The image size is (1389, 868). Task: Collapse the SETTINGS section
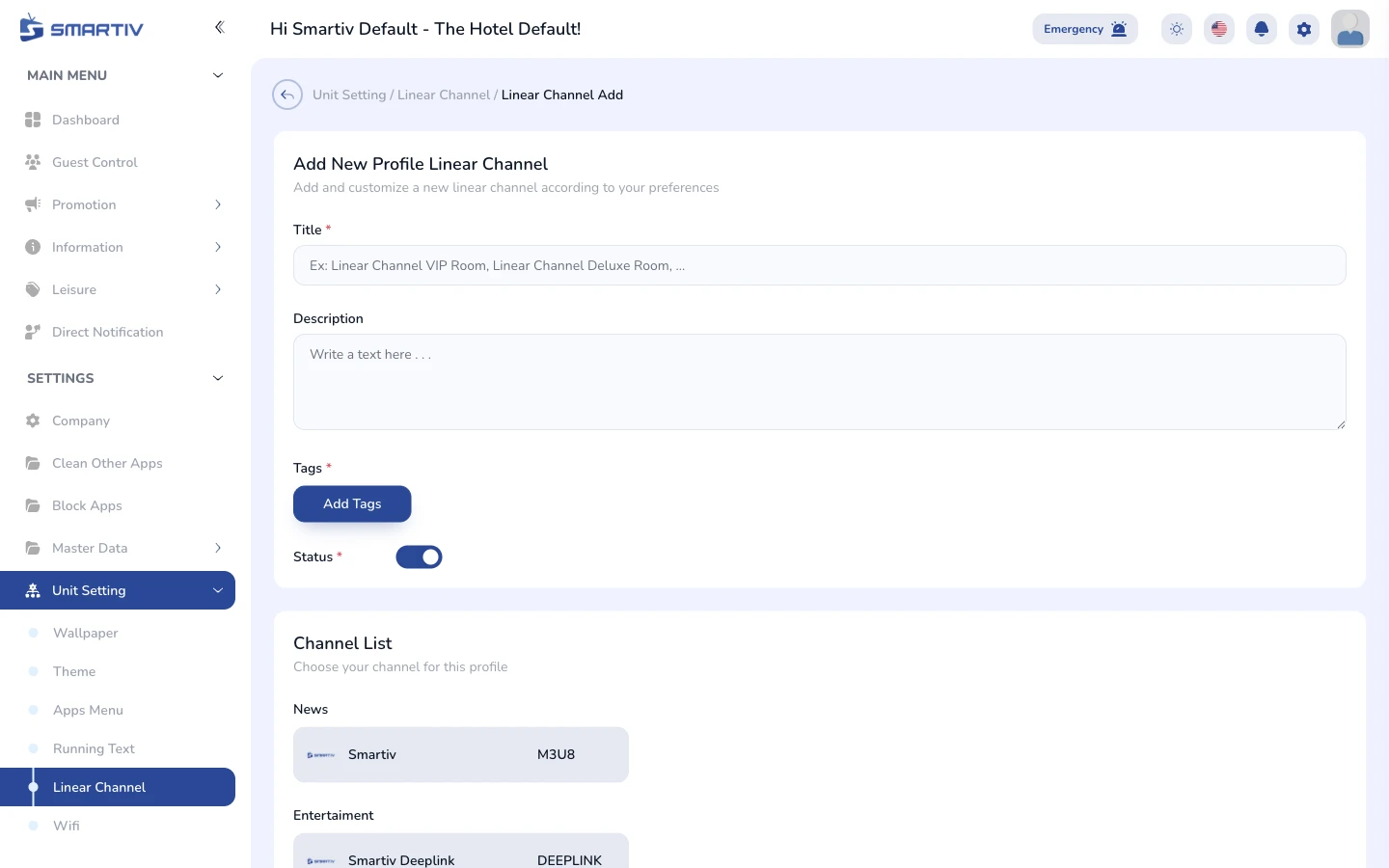(x=218, y=378)
